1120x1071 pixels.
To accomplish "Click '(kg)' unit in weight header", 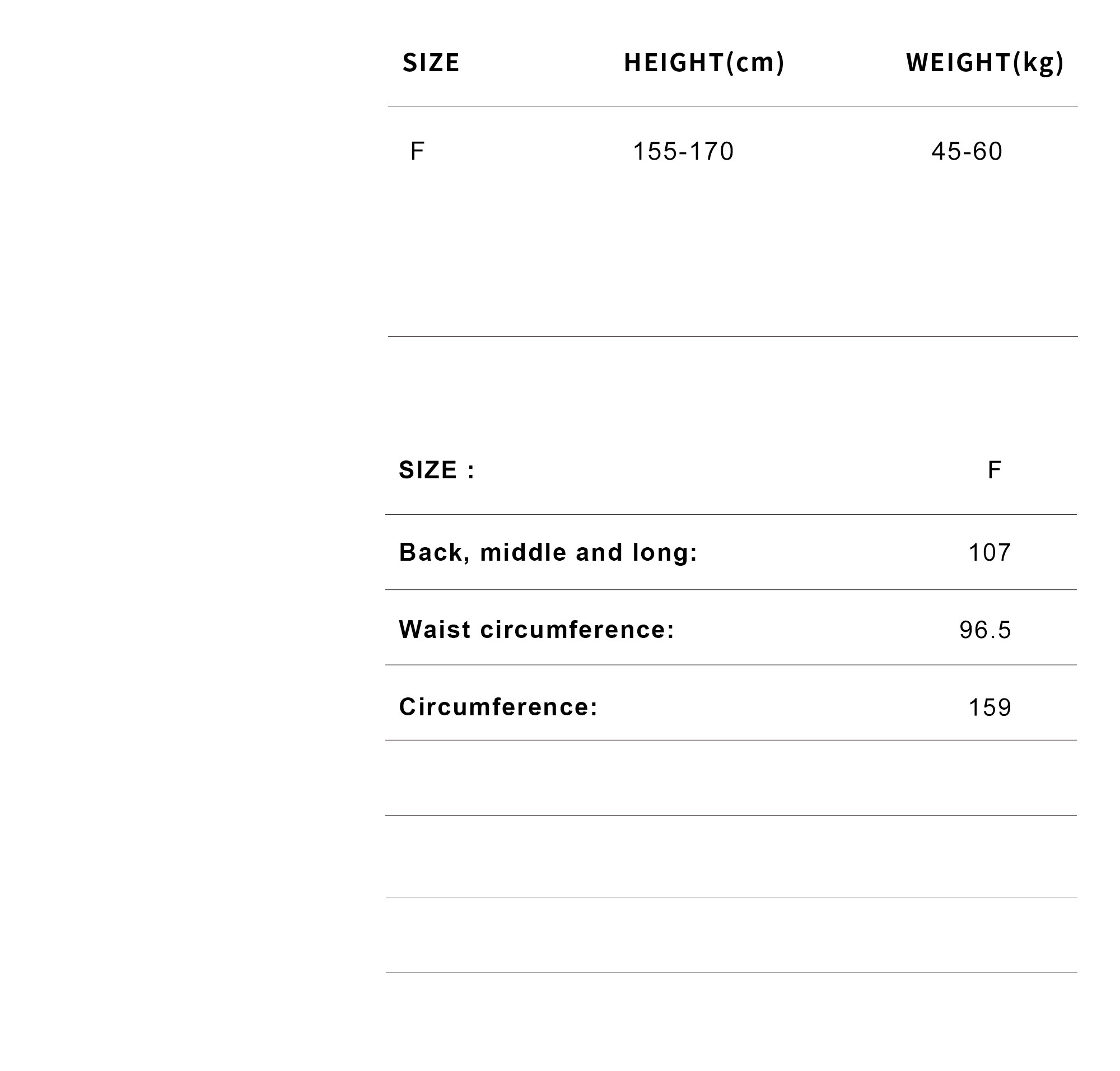I will click(x=1038, y=63).
